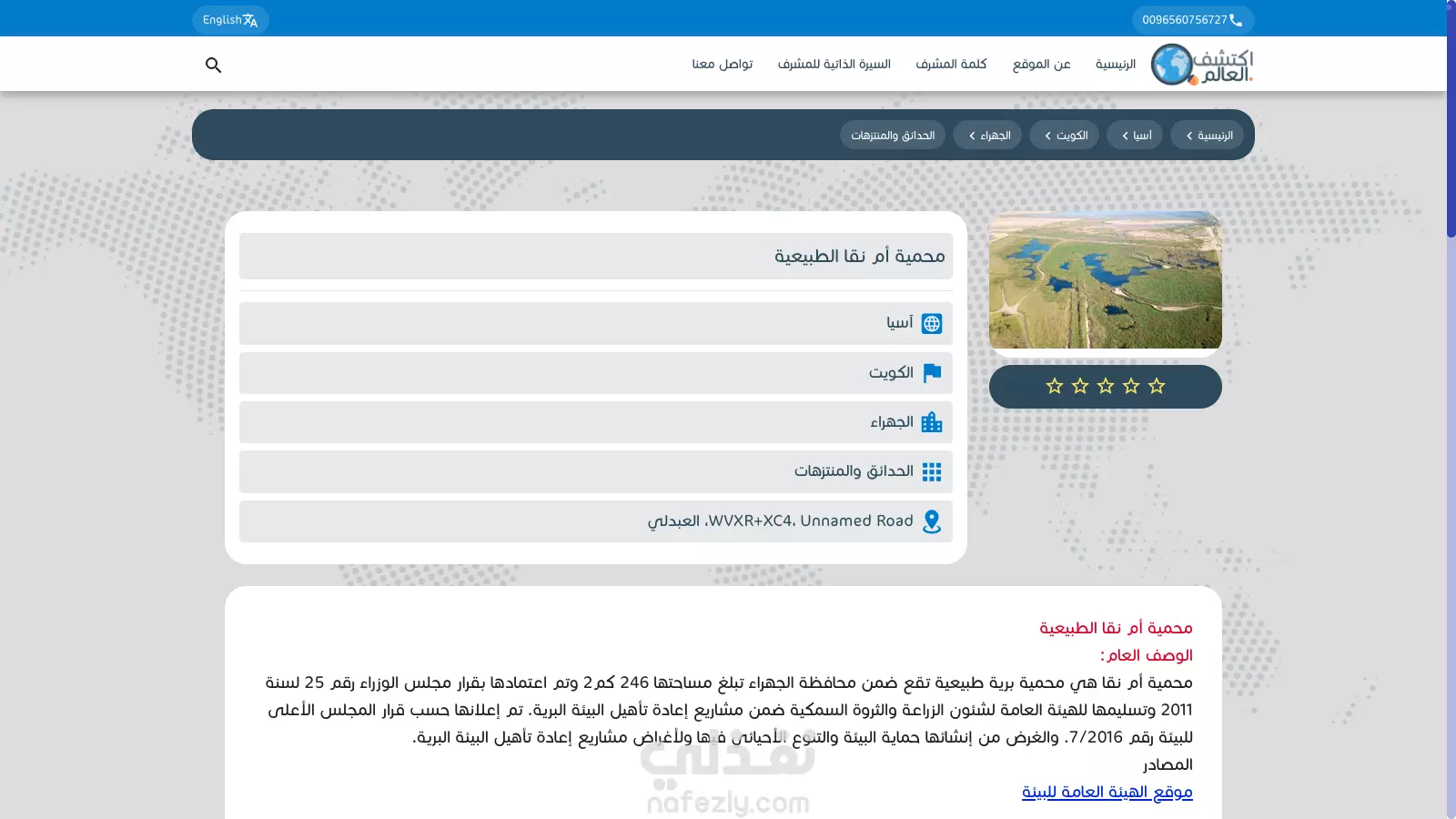Click the الوصف العام heading
The width and height of the screenshot is (1456, 819).
(1147, 655)
